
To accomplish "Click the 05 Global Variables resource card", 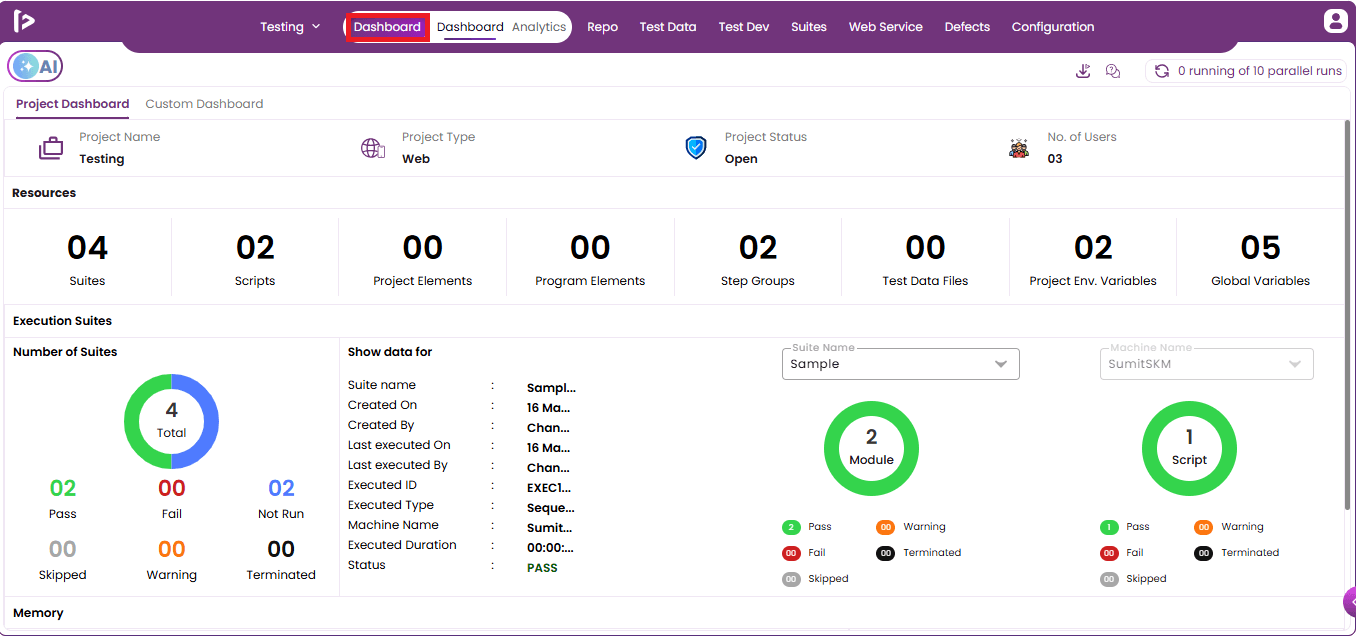I will tap(1260, 257).
